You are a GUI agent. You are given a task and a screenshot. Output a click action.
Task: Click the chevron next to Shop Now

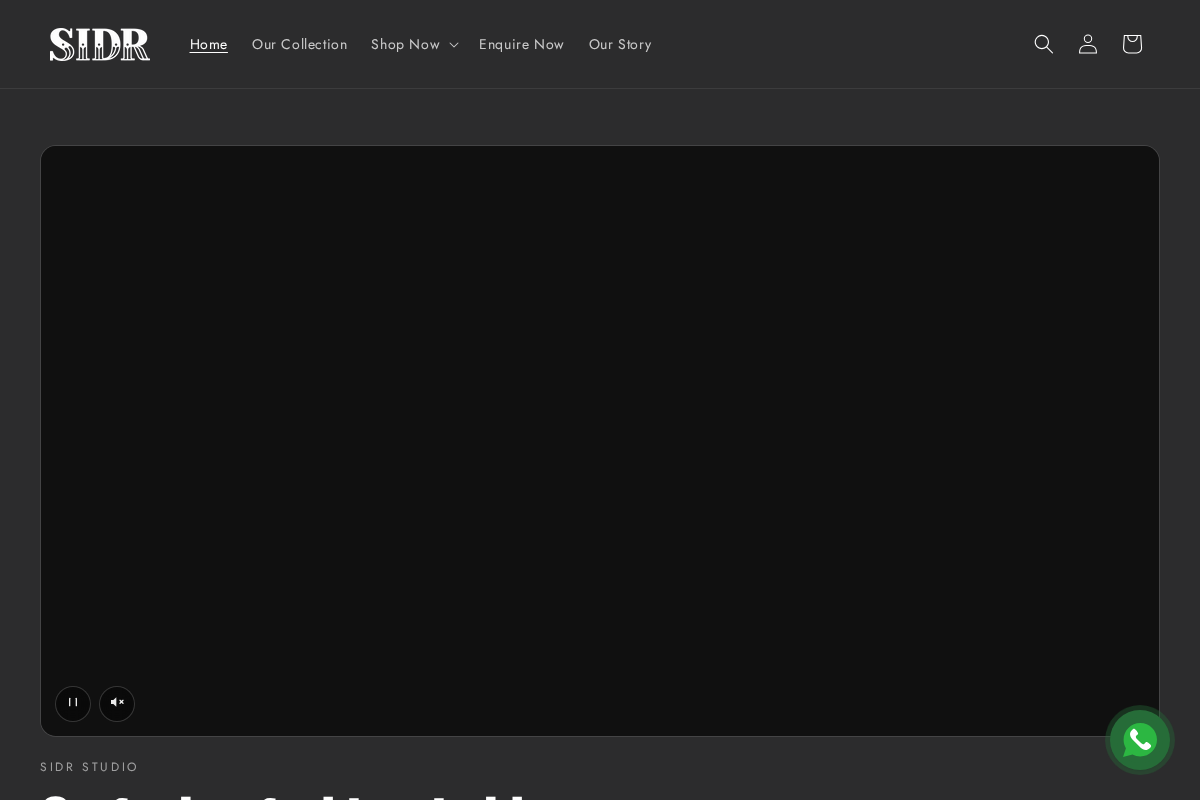coord(454,44)
